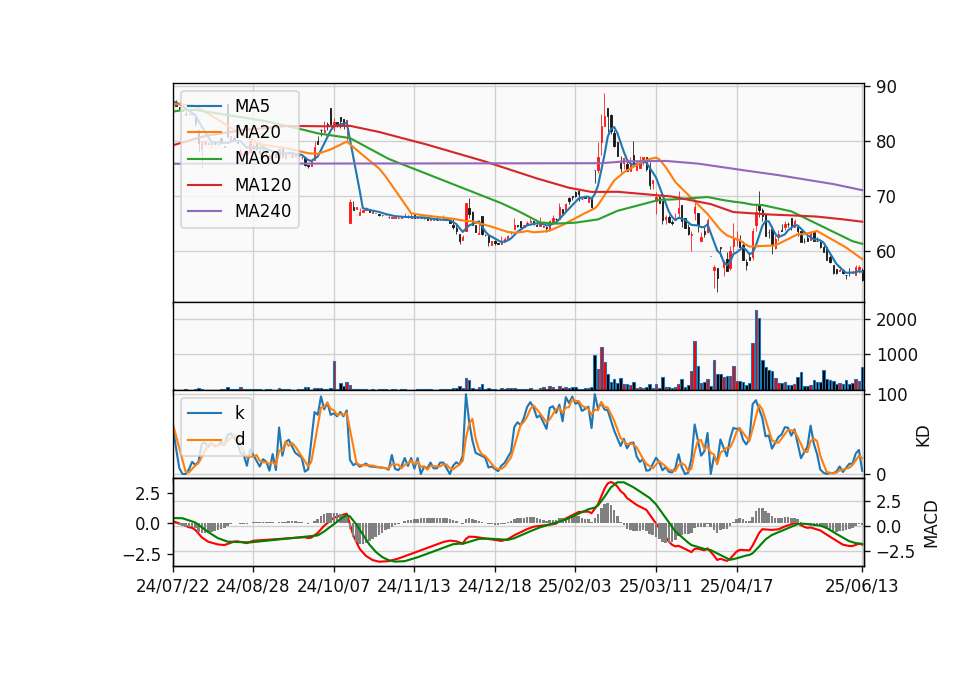
Task: Click the 24/08/28 date axis label
Action: (x=253, y=586)
